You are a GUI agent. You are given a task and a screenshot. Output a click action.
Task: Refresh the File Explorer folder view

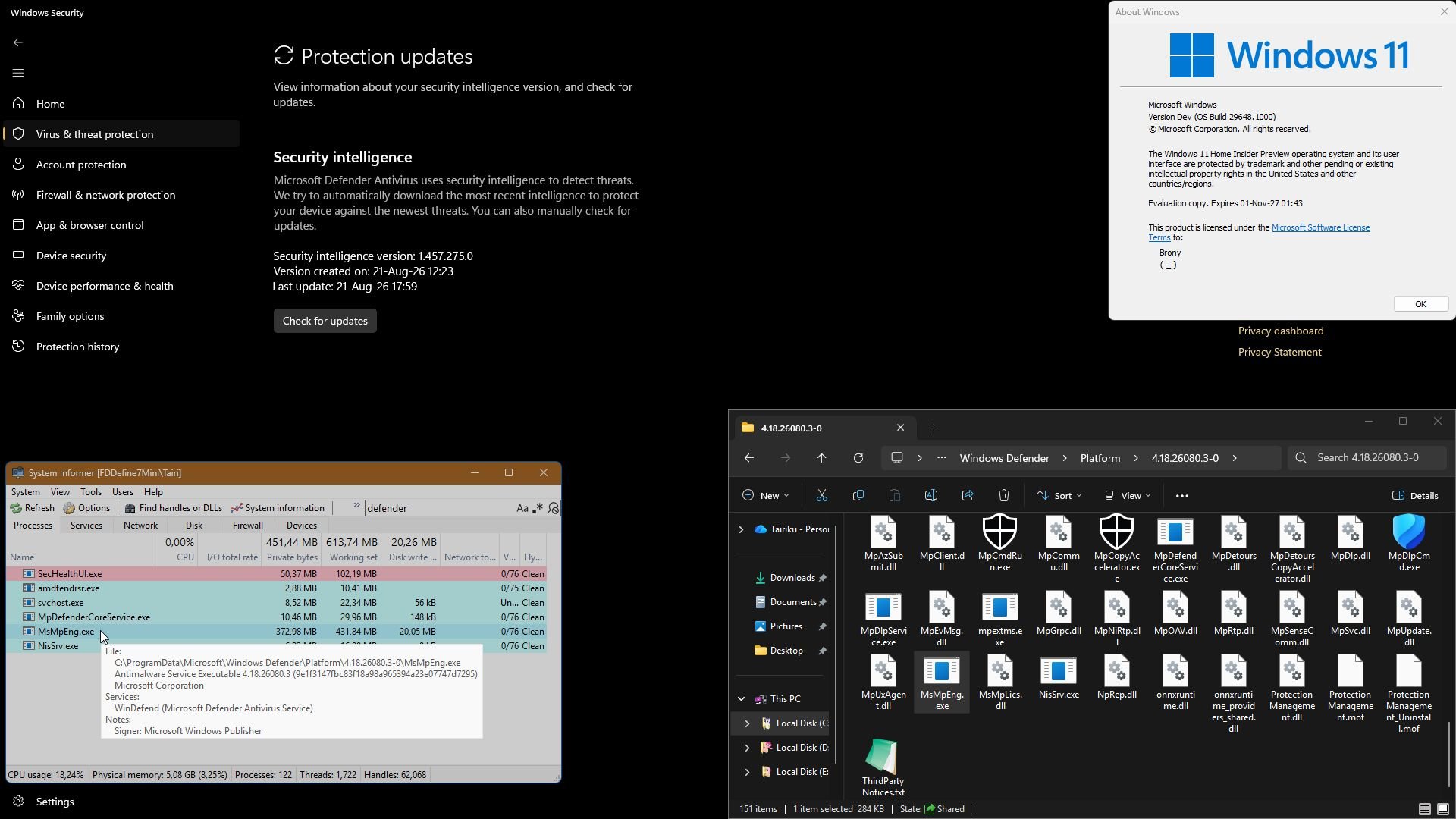(x=858, y=458)
